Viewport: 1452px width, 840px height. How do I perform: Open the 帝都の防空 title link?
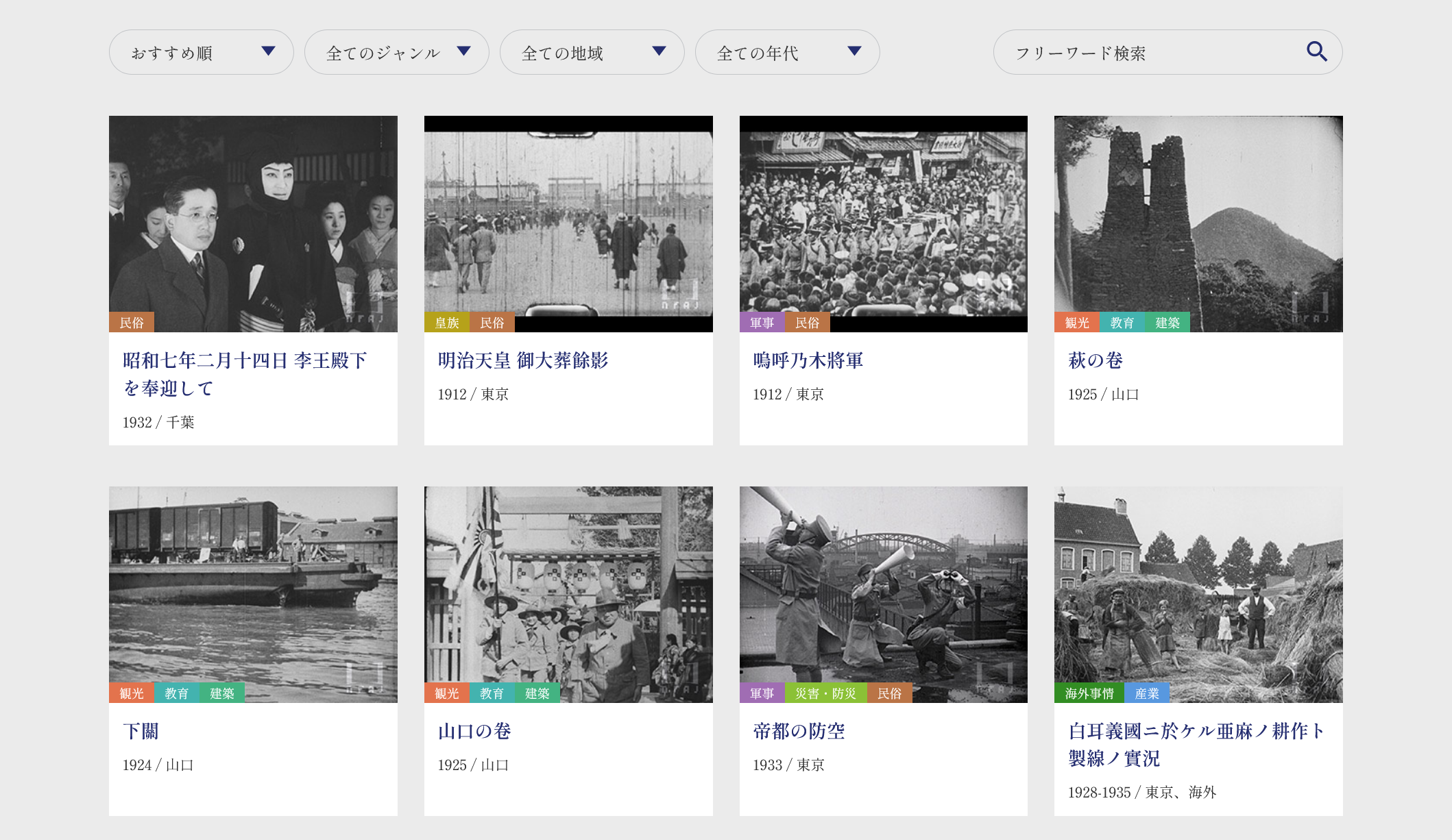click(799, 731)
